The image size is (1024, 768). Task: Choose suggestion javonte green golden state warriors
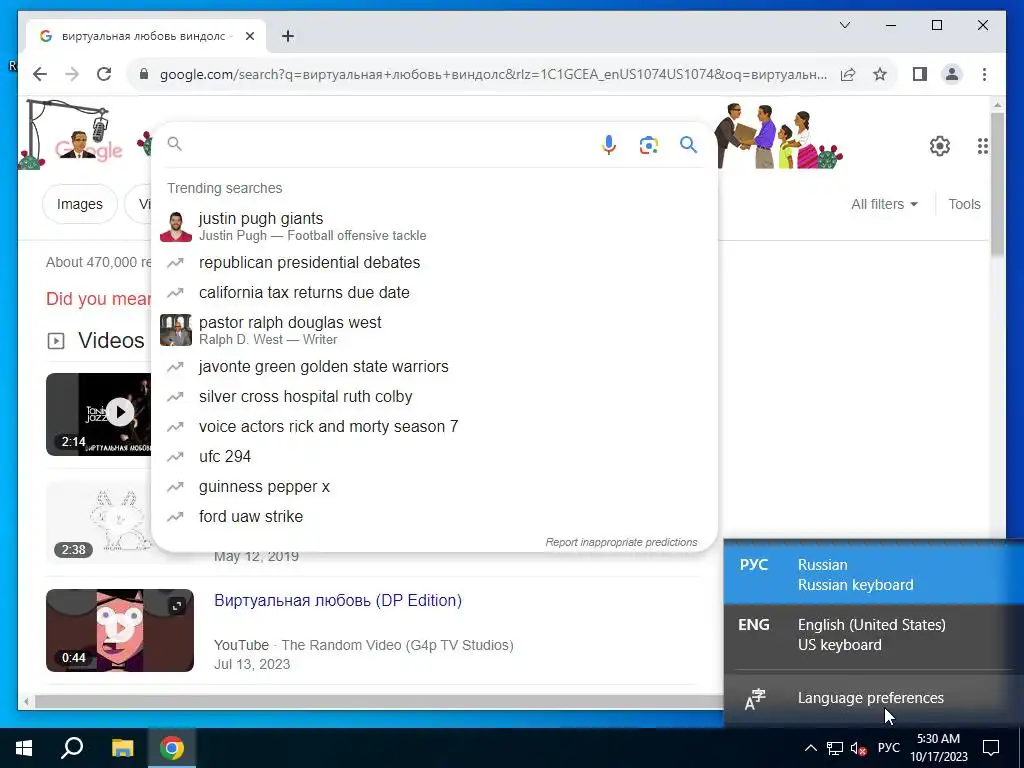tap(434, 366)
